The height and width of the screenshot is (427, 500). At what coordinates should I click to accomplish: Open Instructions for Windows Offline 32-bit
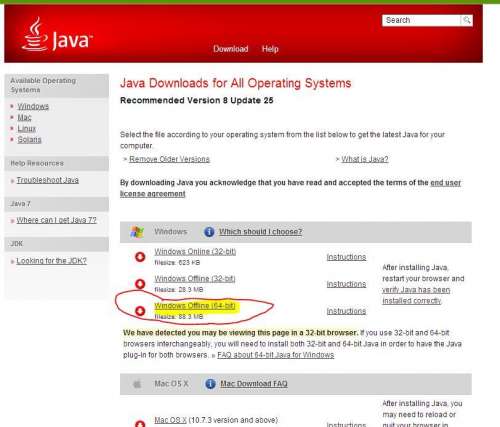pyautogui.click(x=346, y=284)
